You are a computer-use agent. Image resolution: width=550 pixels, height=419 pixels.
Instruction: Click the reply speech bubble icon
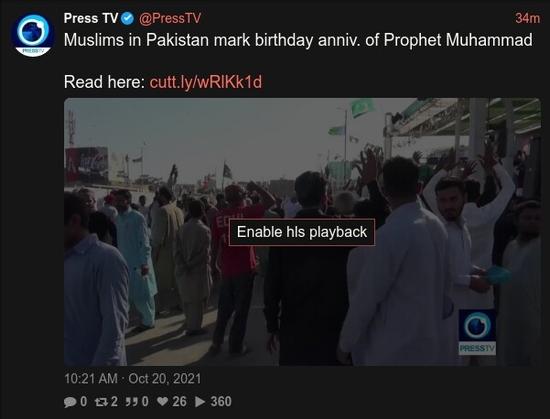(70, 402)
